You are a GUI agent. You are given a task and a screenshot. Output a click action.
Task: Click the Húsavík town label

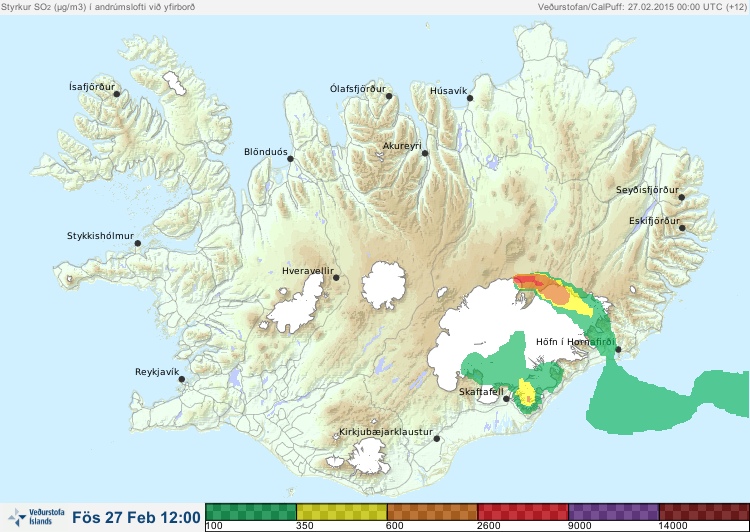tap(449, 91)
